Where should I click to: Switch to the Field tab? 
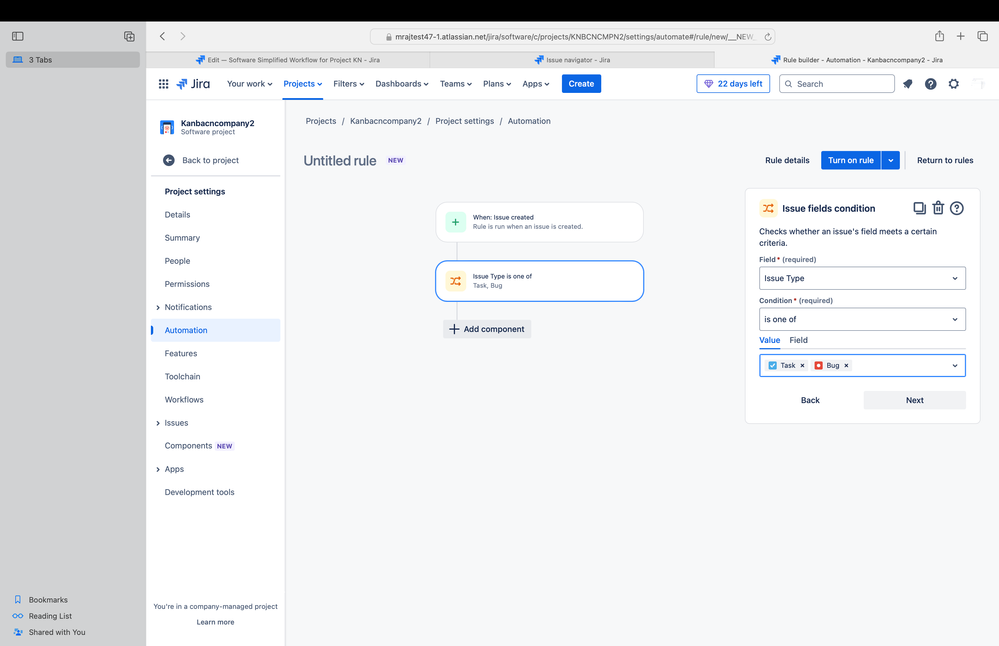coord(798,340)
